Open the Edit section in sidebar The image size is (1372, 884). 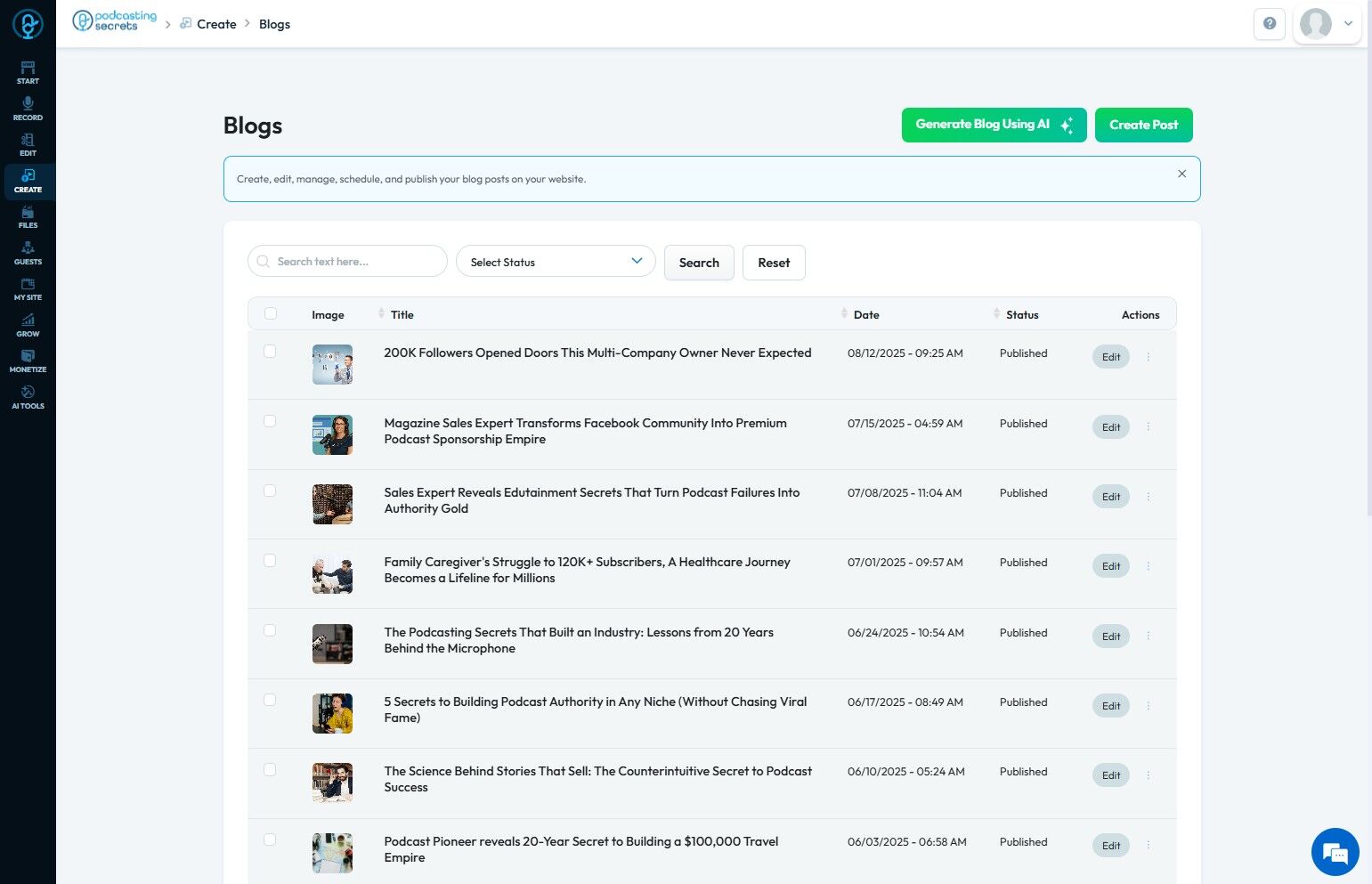pos(28,145)
